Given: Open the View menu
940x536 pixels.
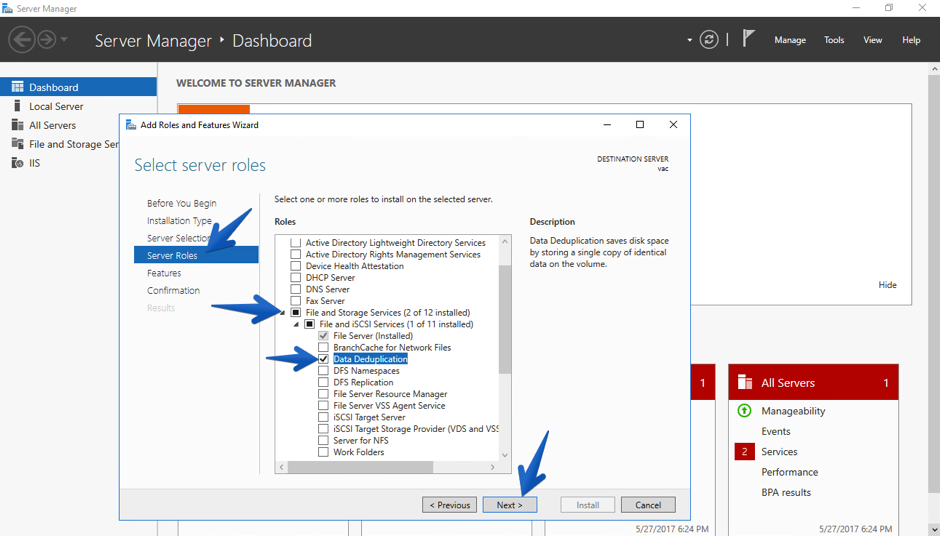Looking at the screenshot, I should [x=872, y=40].
